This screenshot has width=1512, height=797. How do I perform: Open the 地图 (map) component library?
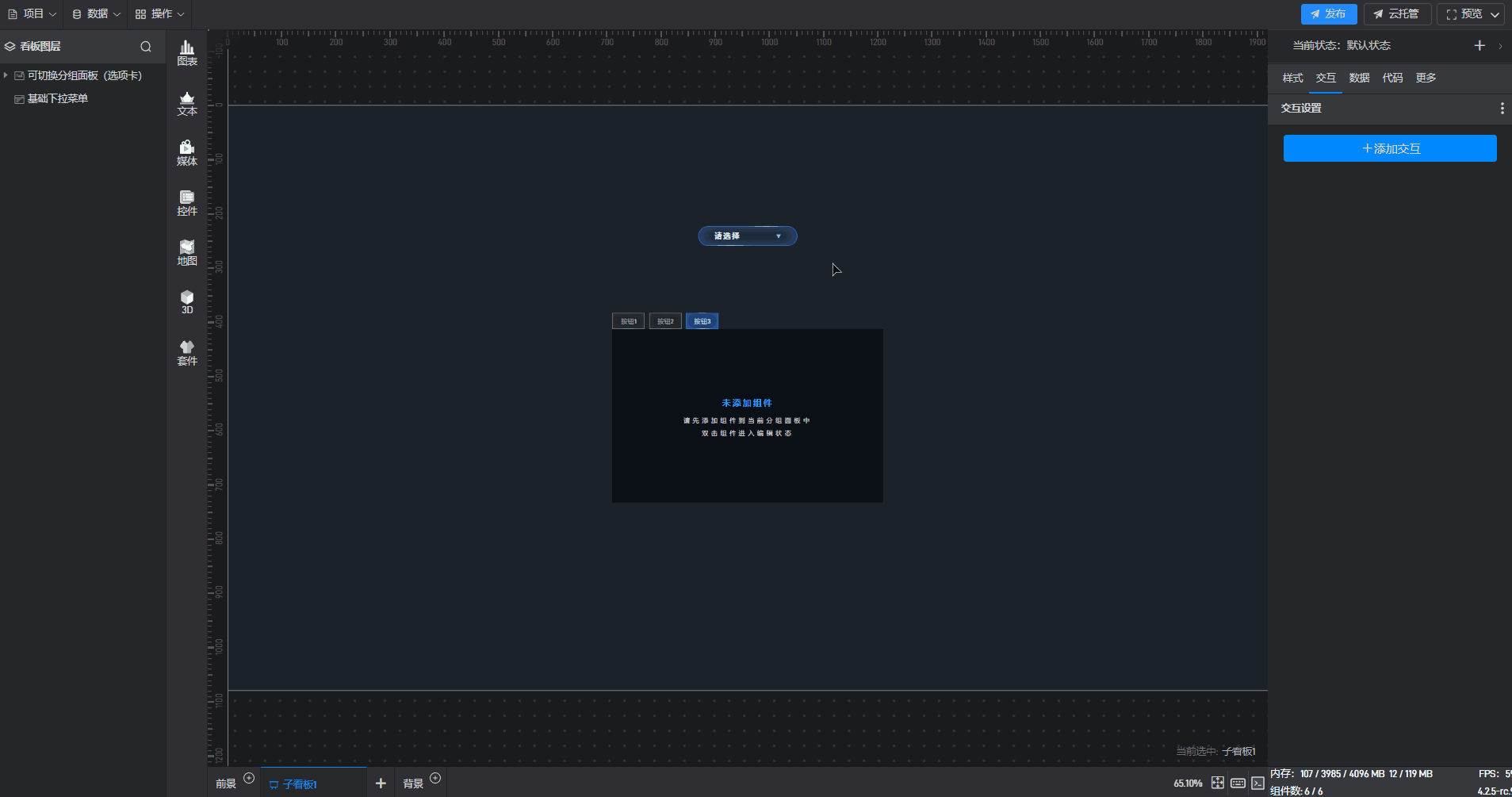click(187, 253)
